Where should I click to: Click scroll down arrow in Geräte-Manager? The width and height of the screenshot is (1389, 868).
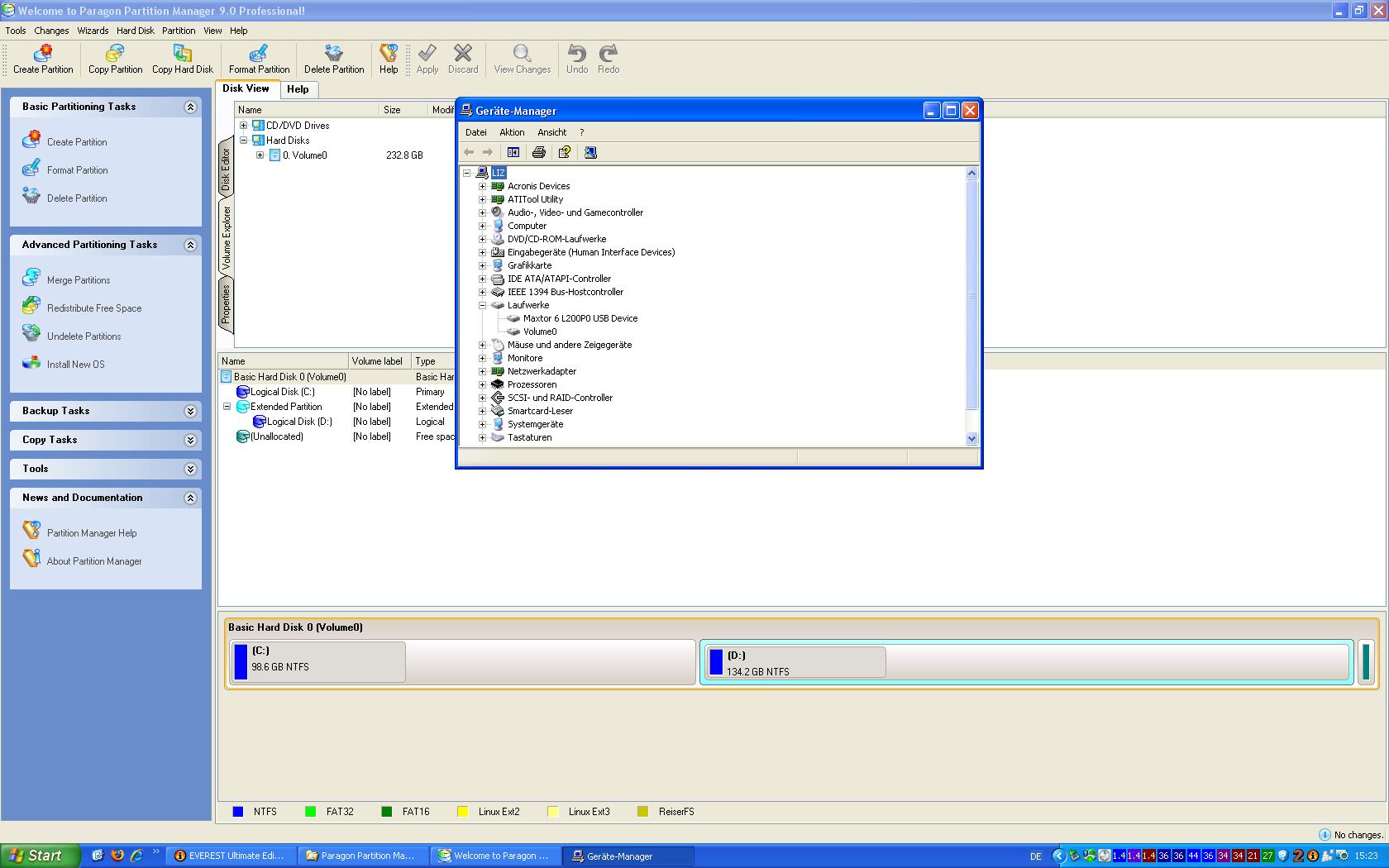tap(971, 439)
